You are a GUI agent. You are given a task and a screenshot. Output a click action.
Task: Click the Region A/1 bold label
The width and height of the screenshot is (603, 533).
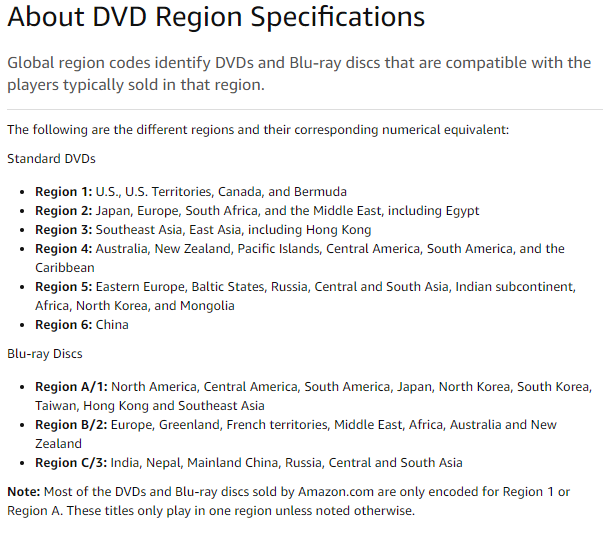[71, 386]
